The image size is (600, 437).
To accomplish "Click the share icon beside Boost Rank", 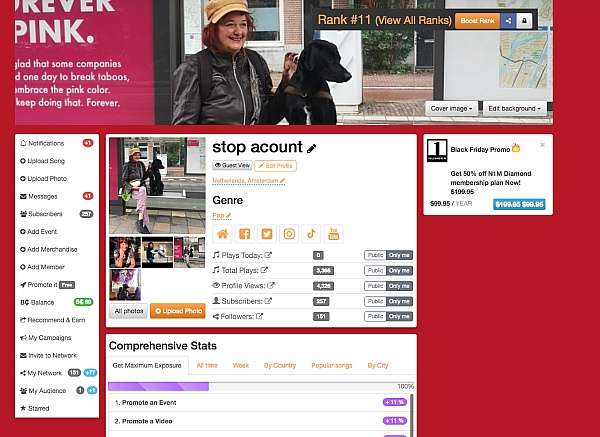I will (x=508, y=21).
